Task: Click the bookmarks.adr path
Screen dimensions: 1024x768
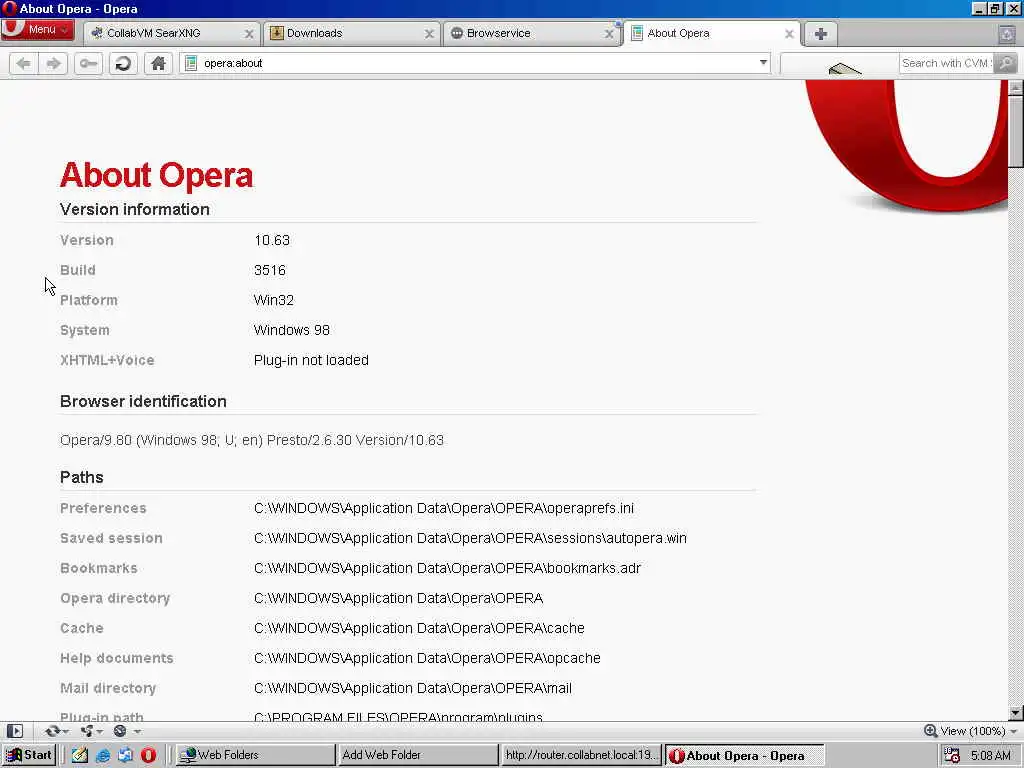Action: point(447,568)
